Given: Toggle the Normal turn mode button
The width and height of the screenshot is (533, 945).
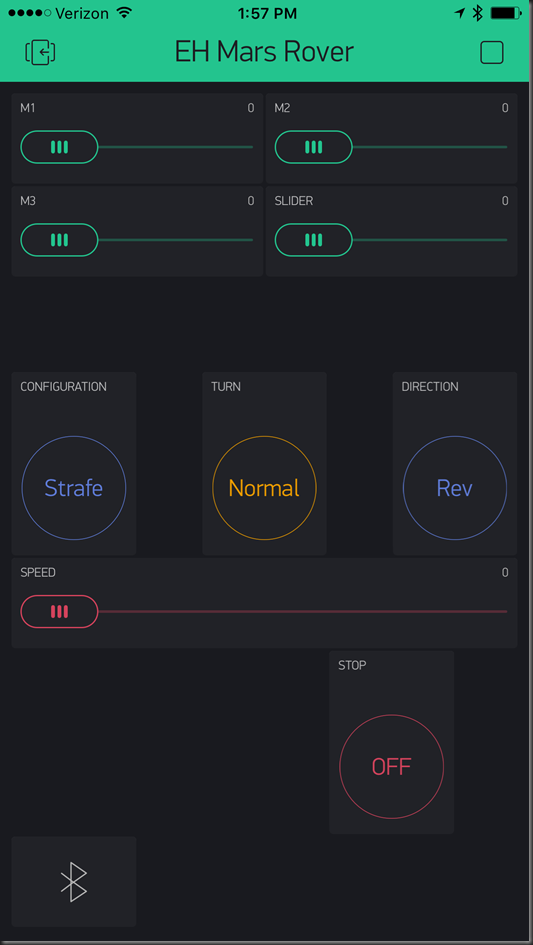Looking at the screenshot, I should (x=264, y=488).
